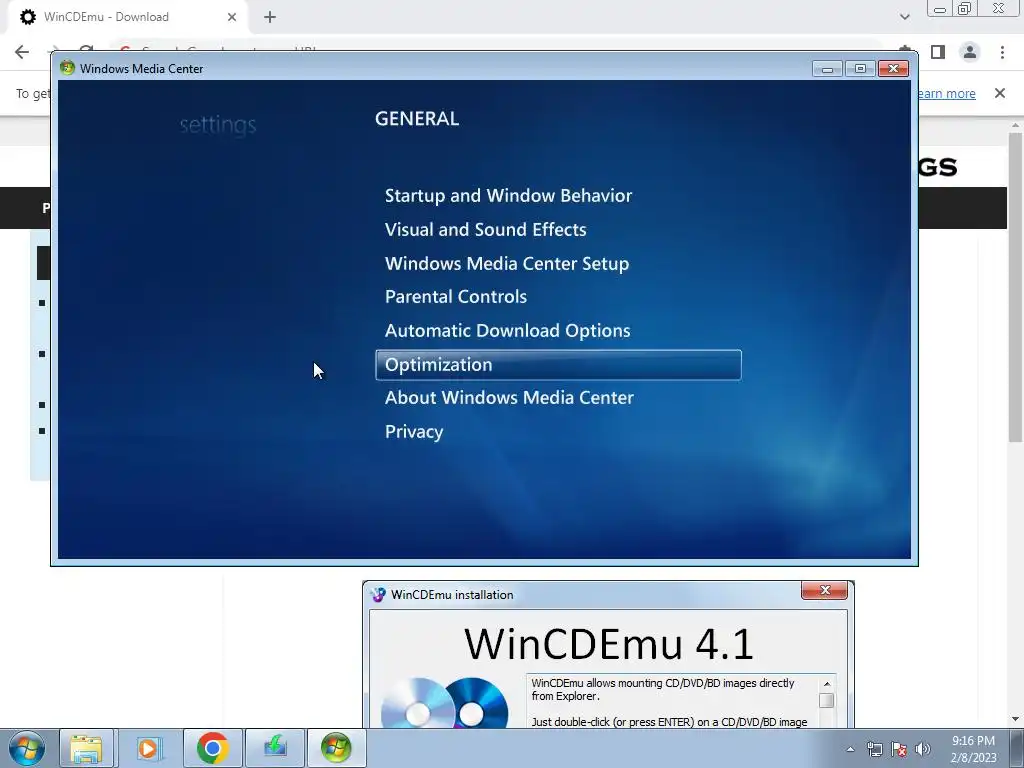Click Chrome's back arrow
Viewport: 1024px width, 768px height.
22,52
